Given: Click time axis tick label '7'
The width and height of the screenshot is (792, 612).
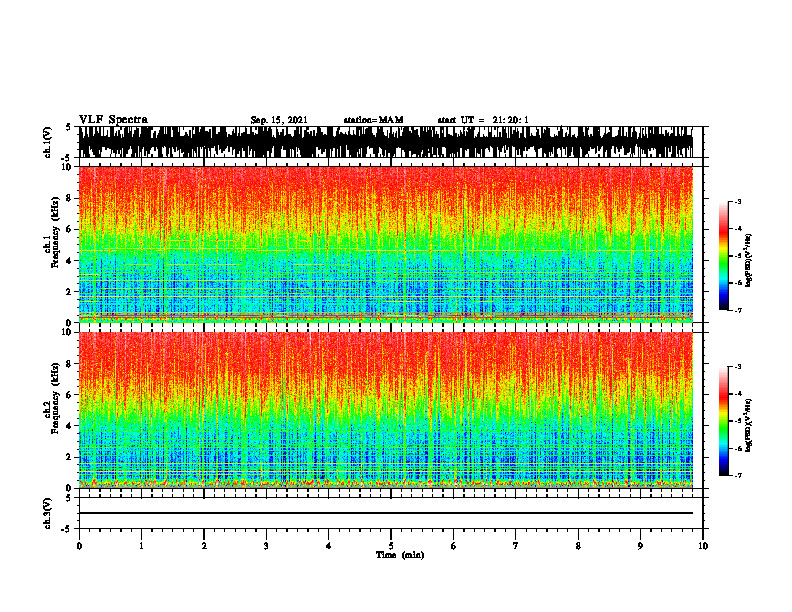Looking at the screenshot, I should click(516, 546).
